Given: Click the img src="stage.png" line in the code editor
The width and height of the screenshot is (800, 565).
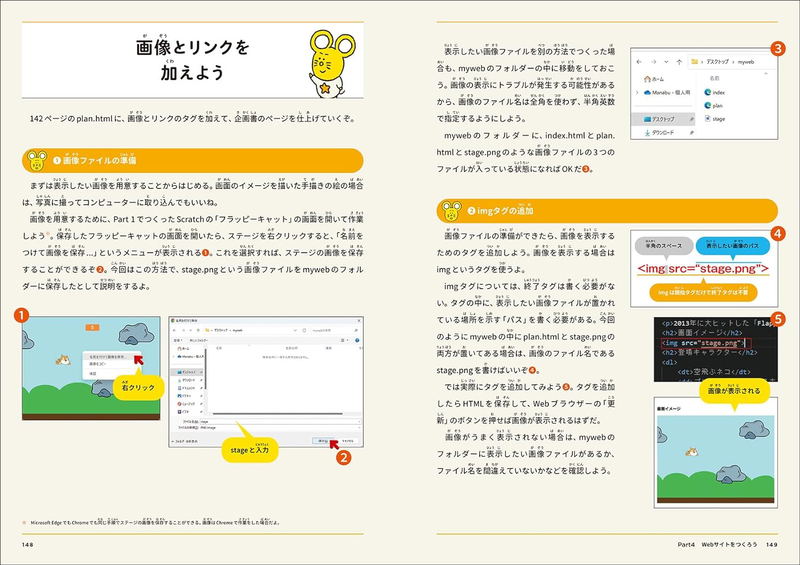Looking at the screenshot, I should click(704, 343).
